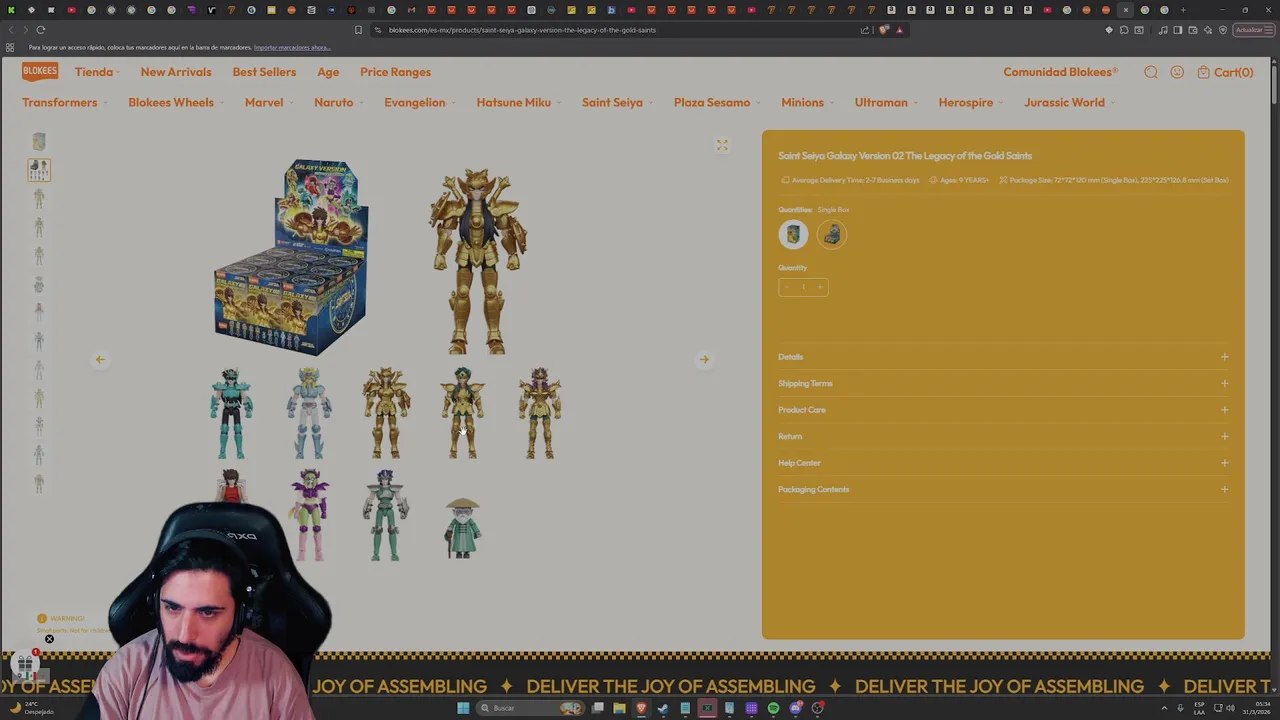Open the Plaza Sesamo category
This screenshot has width=1280, height=720.
coord(716,102)
